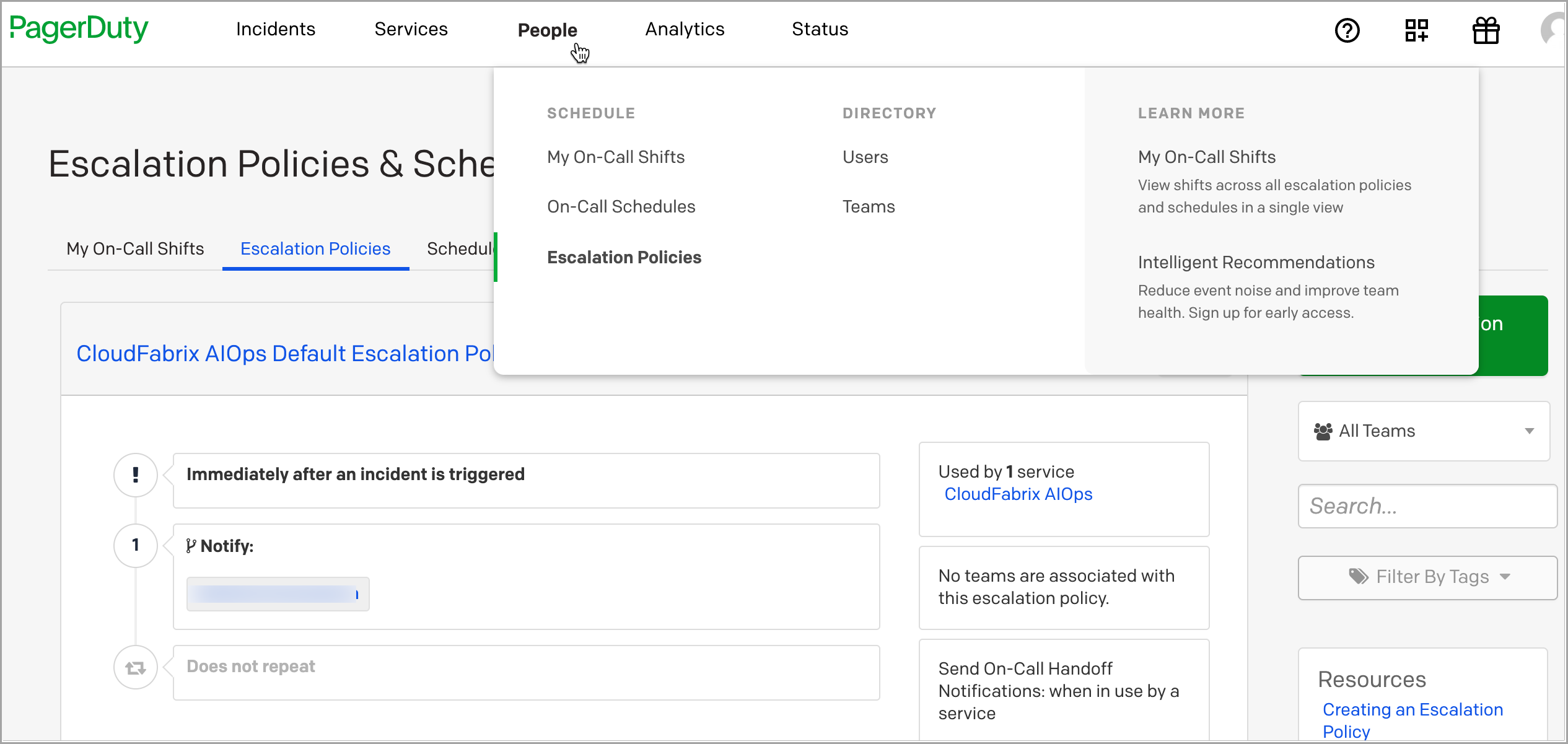Click the PagerDuty logo
1568x744 pixels.
(x=79, y=28)
